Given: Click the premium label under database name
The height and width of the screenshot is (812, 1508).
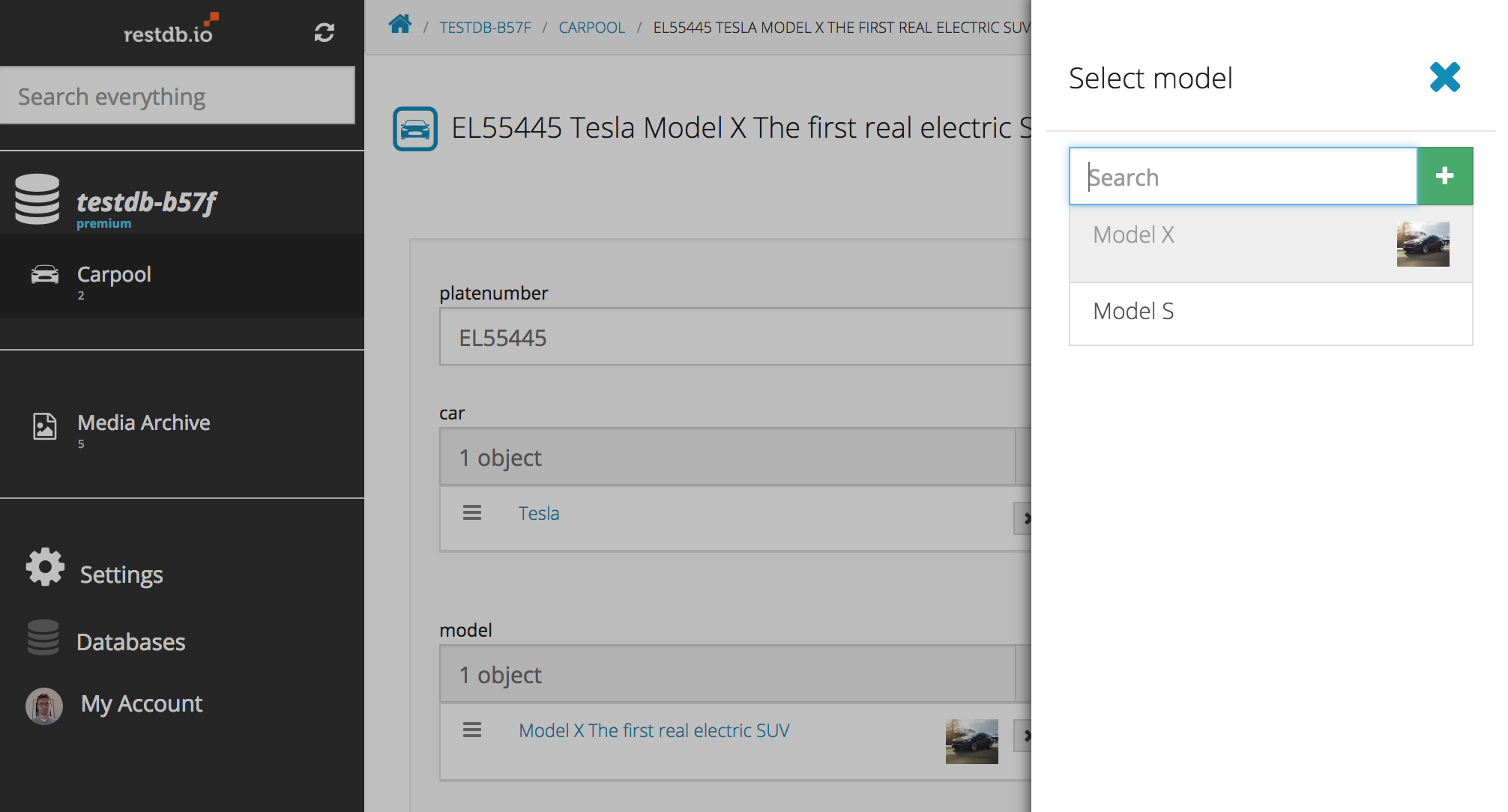Looking at the screenshot, I should click(x=103, y=224).
